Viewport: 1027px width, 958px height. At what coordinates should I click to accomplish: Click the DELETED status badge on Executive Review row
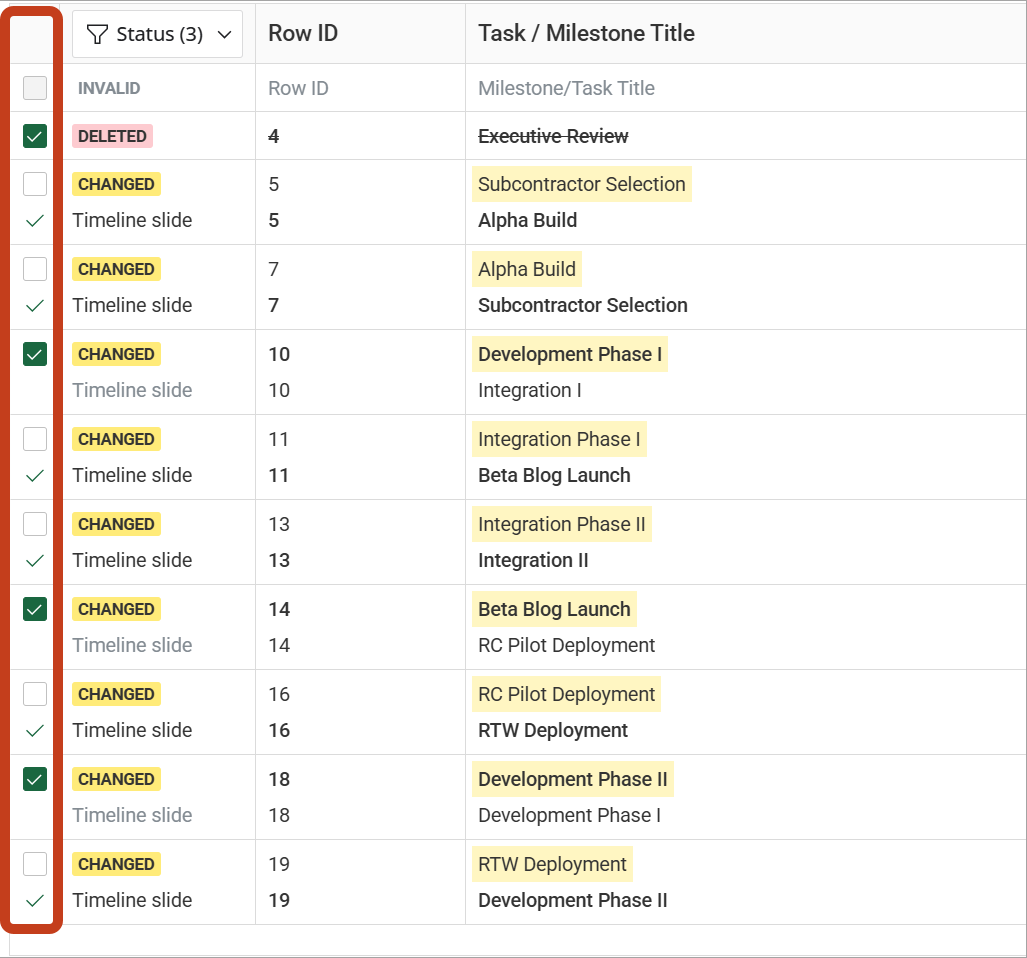point(112,135)
